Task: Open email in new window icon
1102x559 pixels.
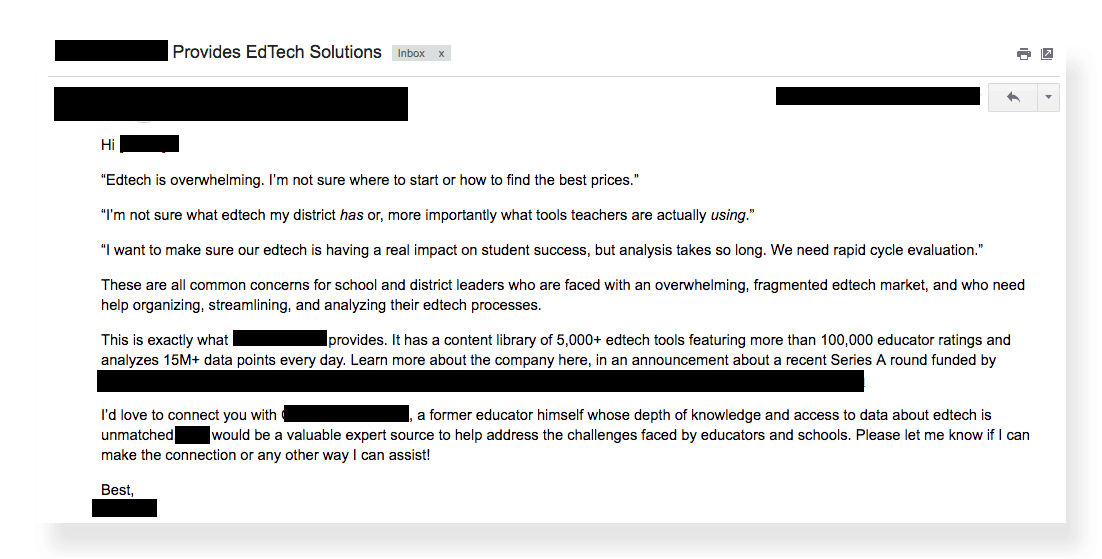Action: tap(1046, 54)
